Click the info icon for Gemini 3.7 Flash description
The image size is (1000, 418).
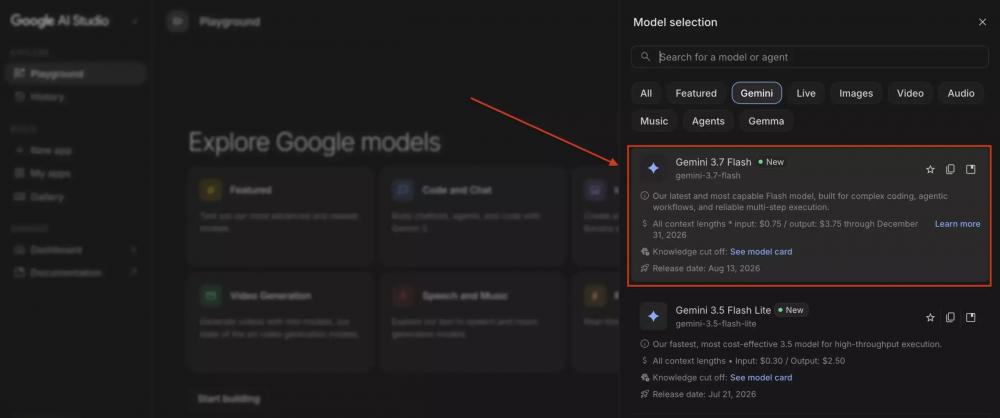click(x=645, y=196)
